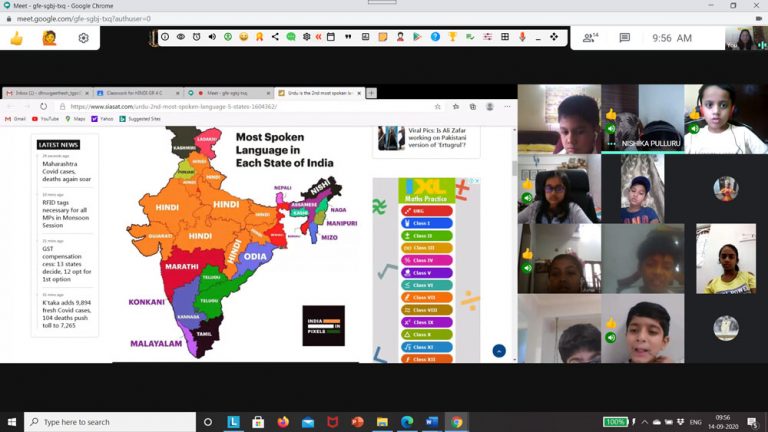Click the colorful play triangle icon
The image size is (768, 432).
tap(417, 37)
